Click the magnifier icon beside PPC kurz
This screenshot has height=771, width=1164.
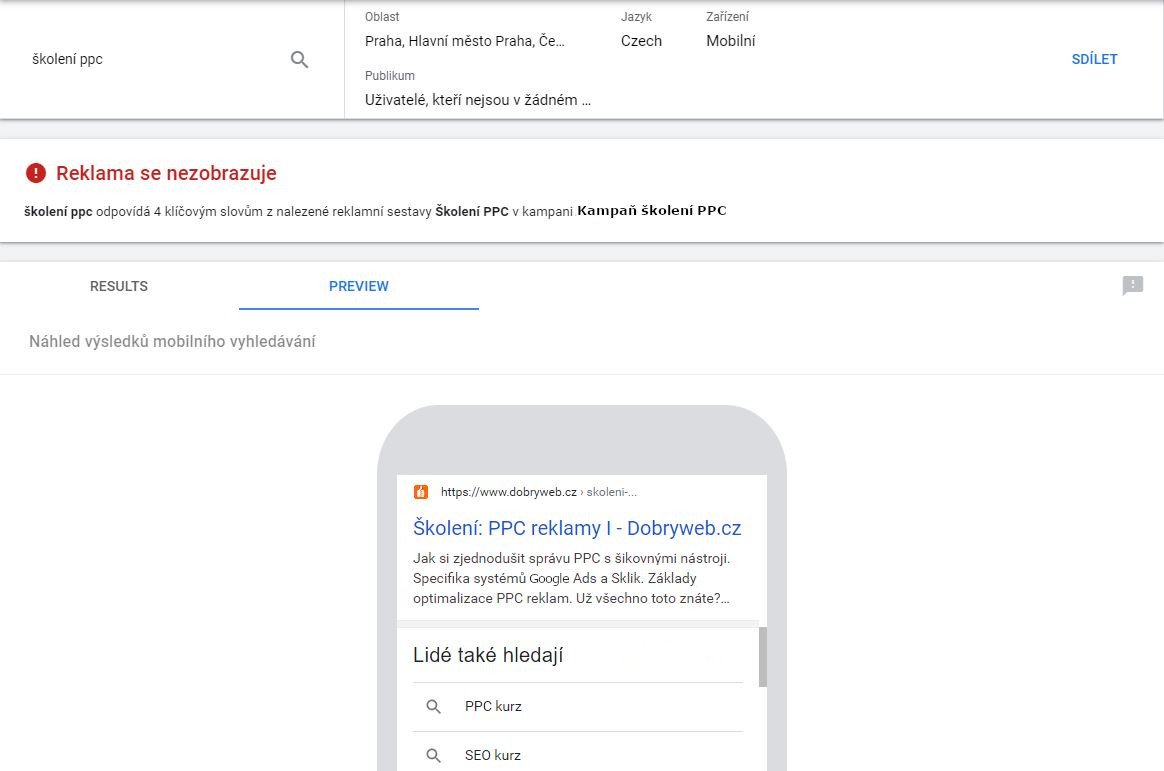[x=434, y=706]
